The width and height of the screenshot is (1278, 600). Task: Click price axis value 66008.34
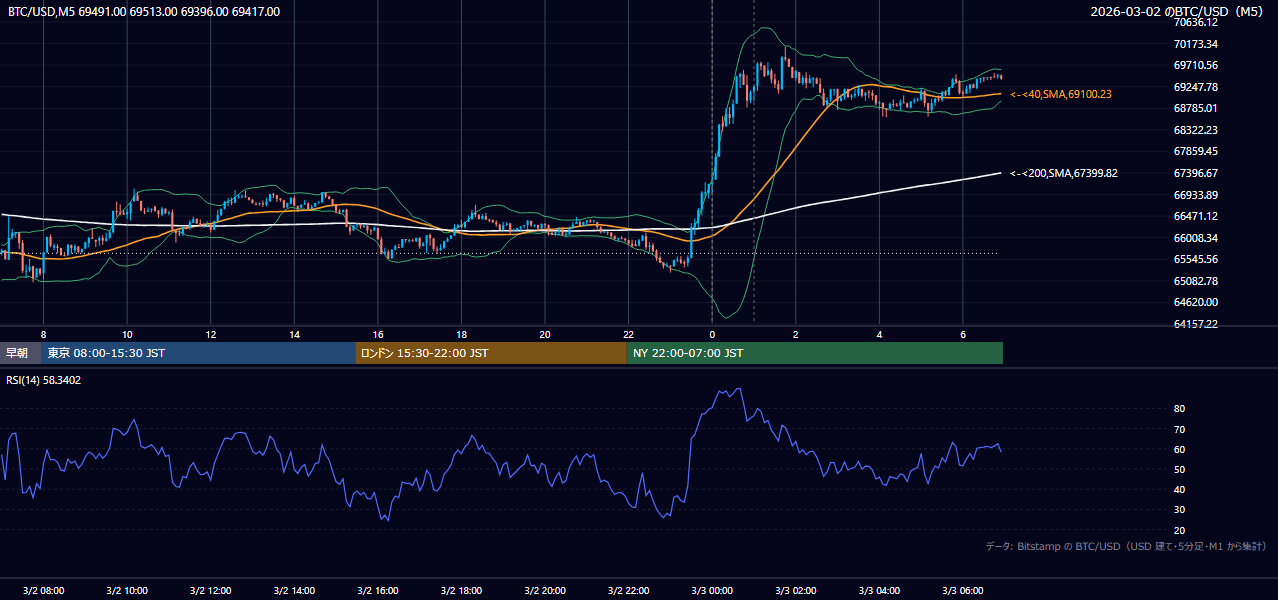click(1196, 238)
